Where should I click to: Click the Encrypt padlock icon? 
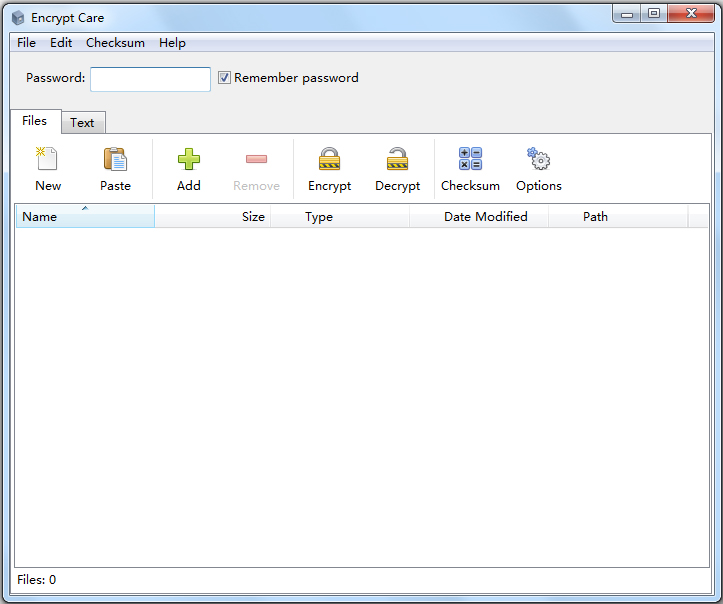[x=329, y=159]
